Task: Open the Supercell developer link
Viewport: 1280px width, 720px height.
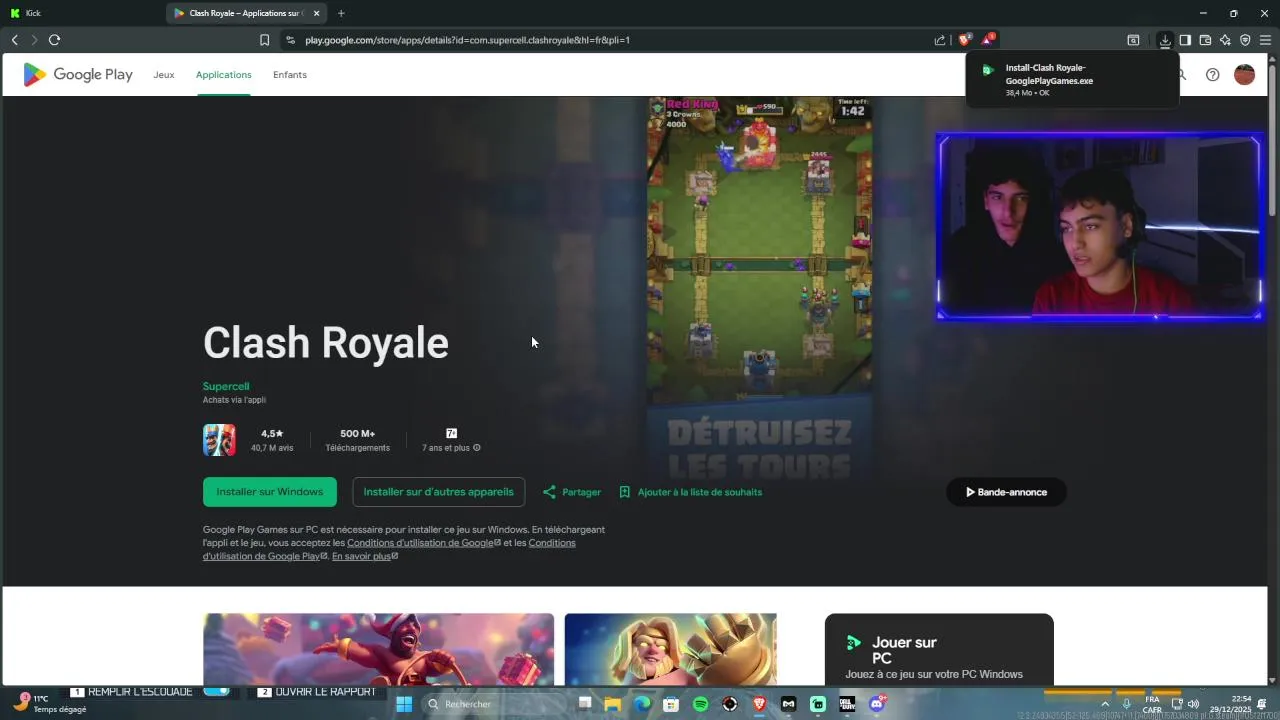Action: [226, 386]
